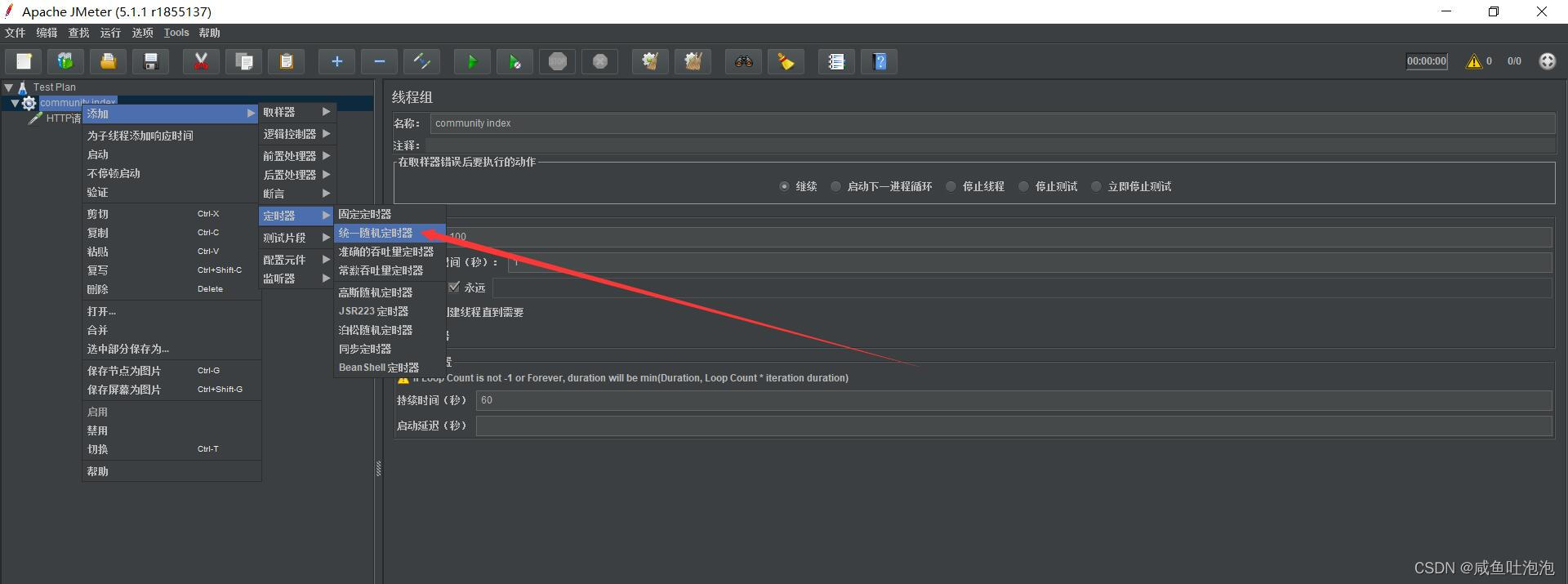Screen dimensions: 1568x584
Task: Choose 高斯随机定时器 from timer submenu
Action: click(390, 292)
